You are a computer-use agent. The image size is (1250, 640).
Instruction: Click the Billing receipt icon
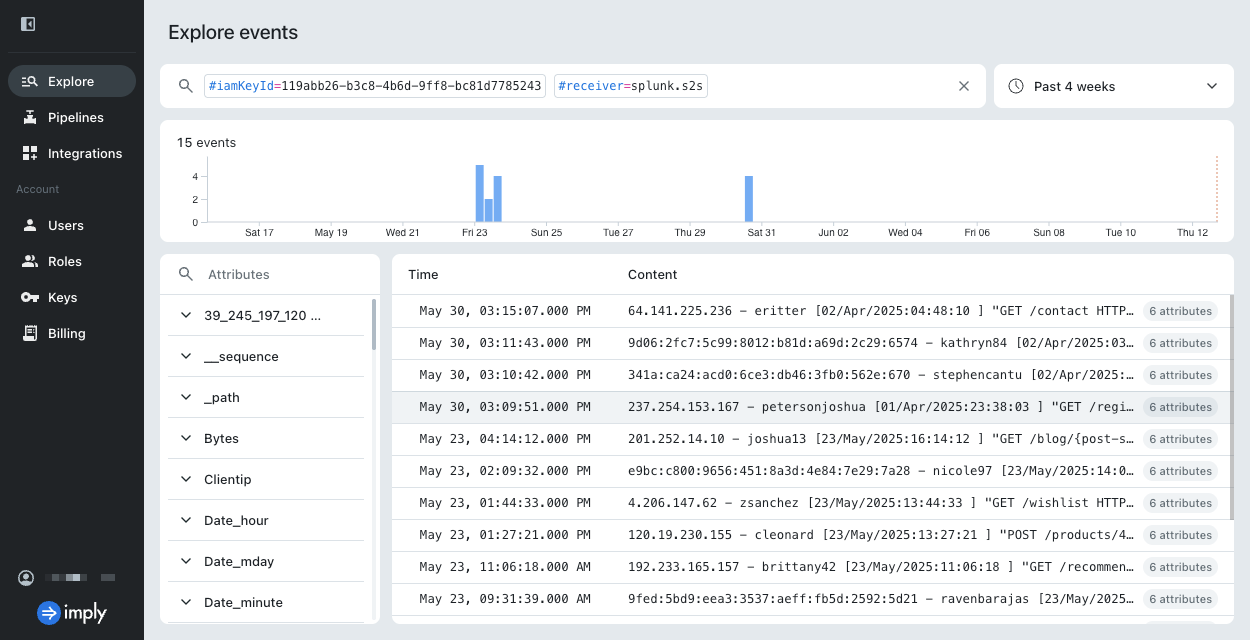tap(30, 333)
